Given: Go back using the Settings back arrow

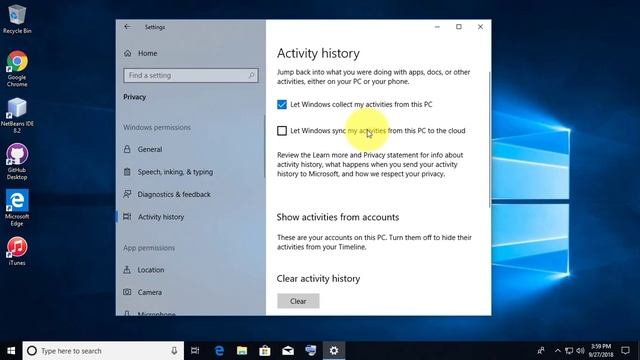Looking at the screenshot, I should pos(127,27).
